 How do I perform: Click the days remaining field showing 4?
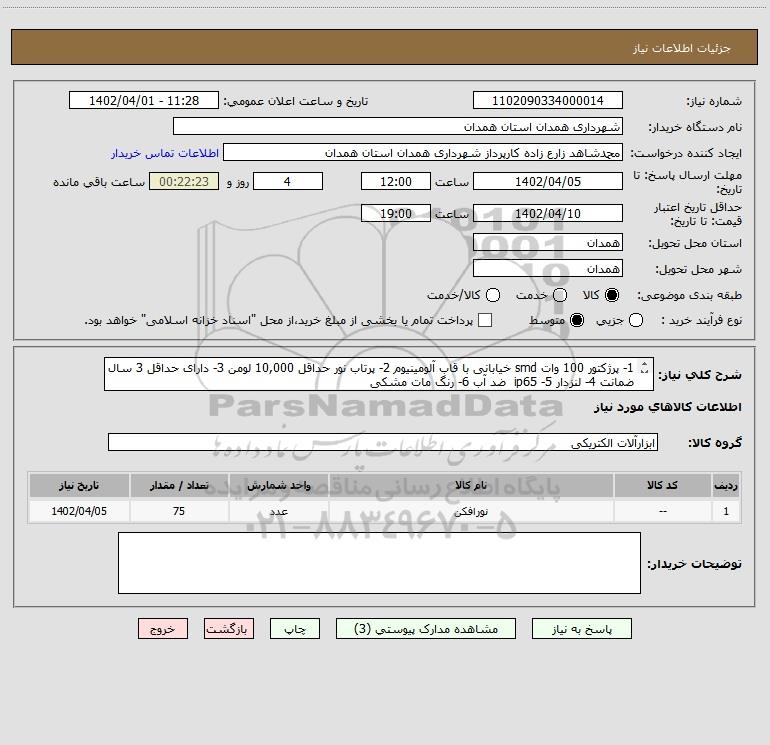click(288, 182)
